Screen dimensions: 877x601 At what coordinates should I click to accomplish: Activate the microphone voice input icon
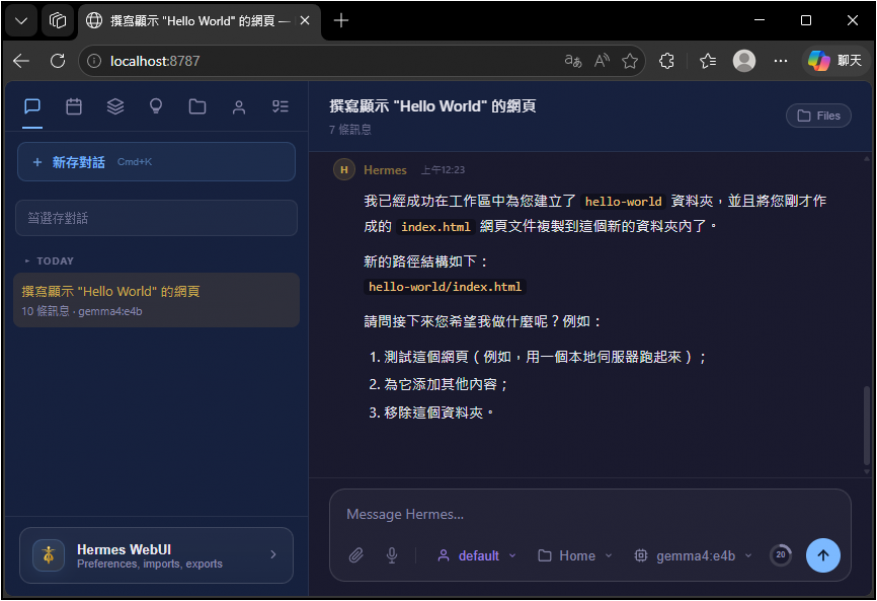[392, 556]
